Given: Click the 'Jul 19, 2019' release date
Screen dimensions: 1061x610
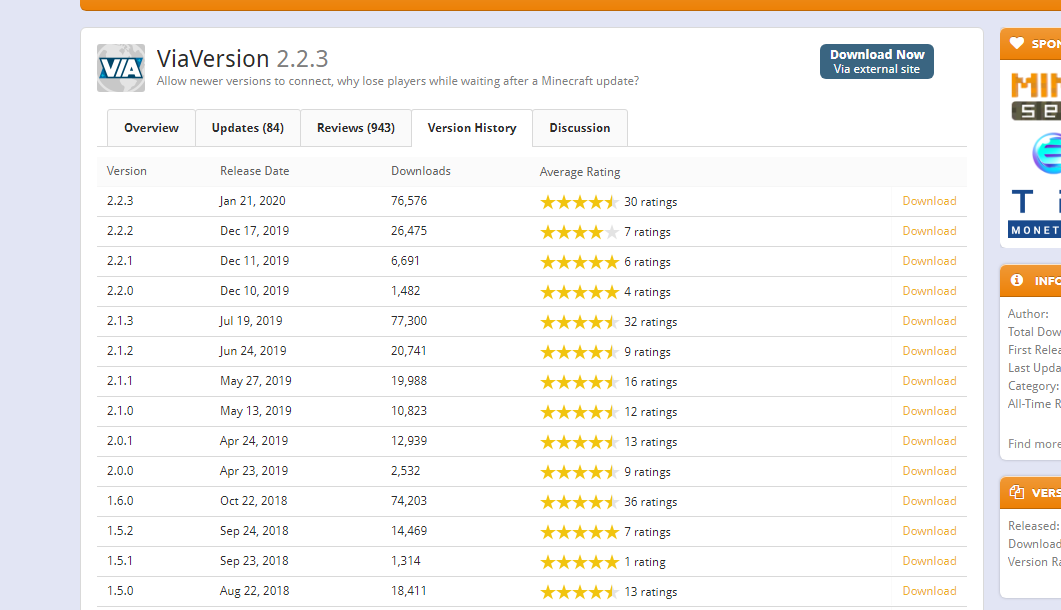Looking at the screenshot, I should point(251,321).
